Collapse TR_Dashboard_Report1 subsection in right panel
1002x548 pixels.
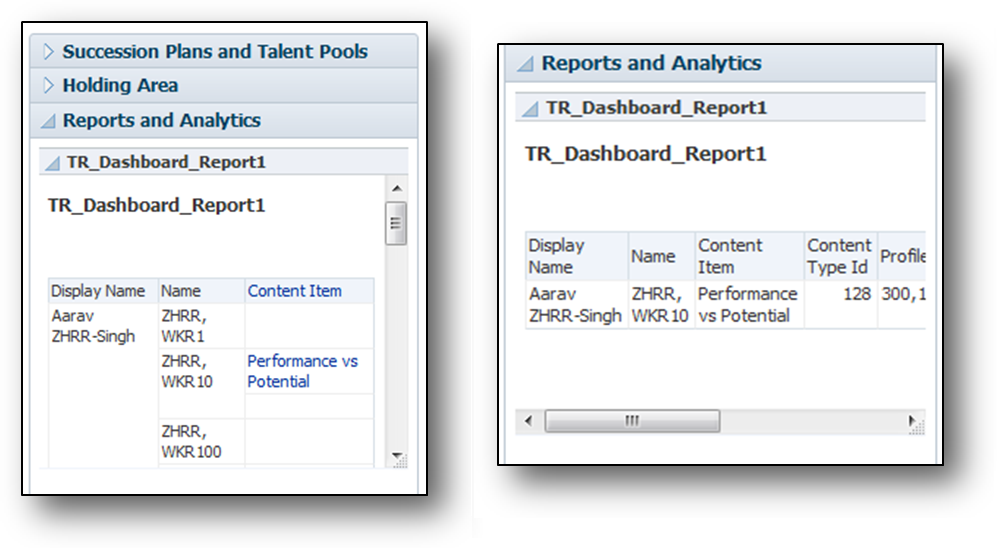(x=531, y=108)
